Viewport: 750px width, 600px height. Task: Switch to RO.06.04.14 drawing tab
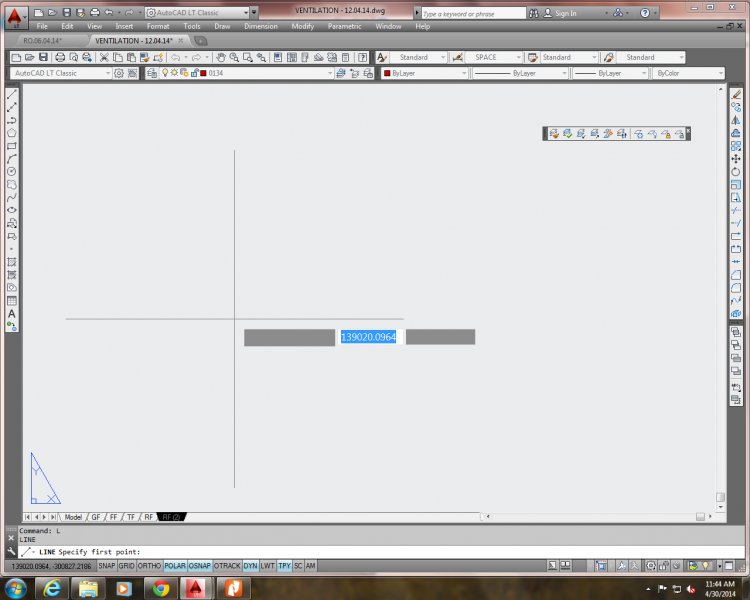click(x=43, y=41)
